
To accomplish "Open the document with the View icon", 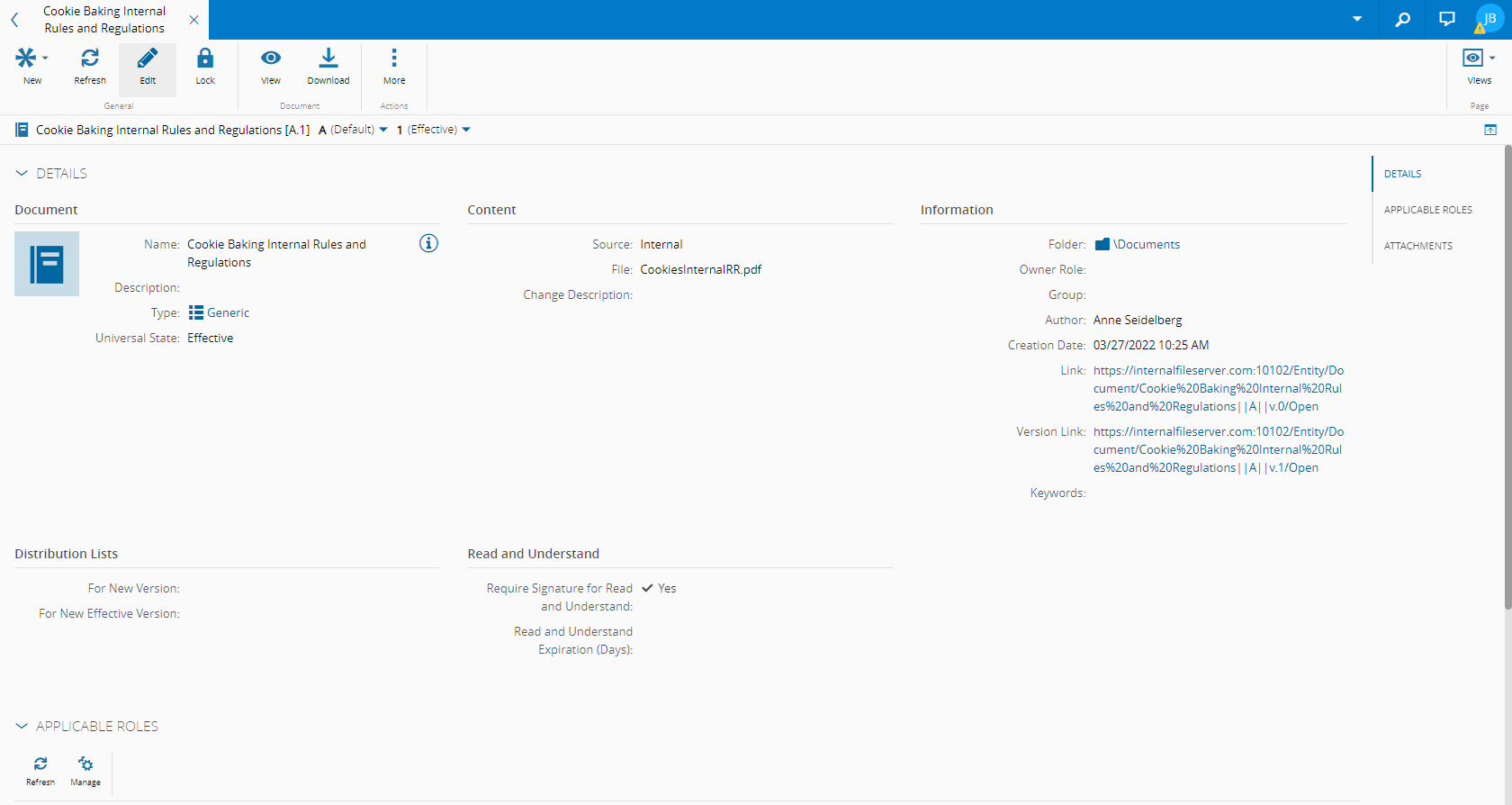I will [271, 59].
